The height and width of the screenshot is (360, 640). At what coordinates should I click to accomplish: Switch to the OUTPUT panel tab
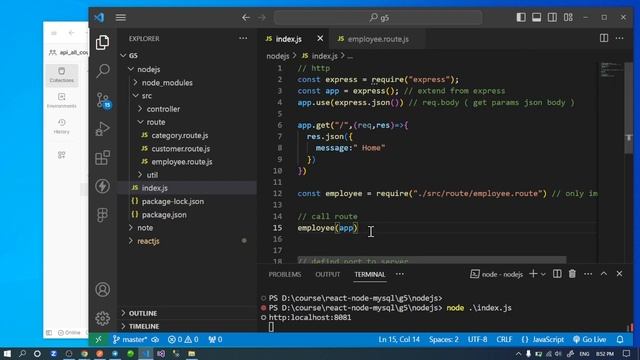327,274
